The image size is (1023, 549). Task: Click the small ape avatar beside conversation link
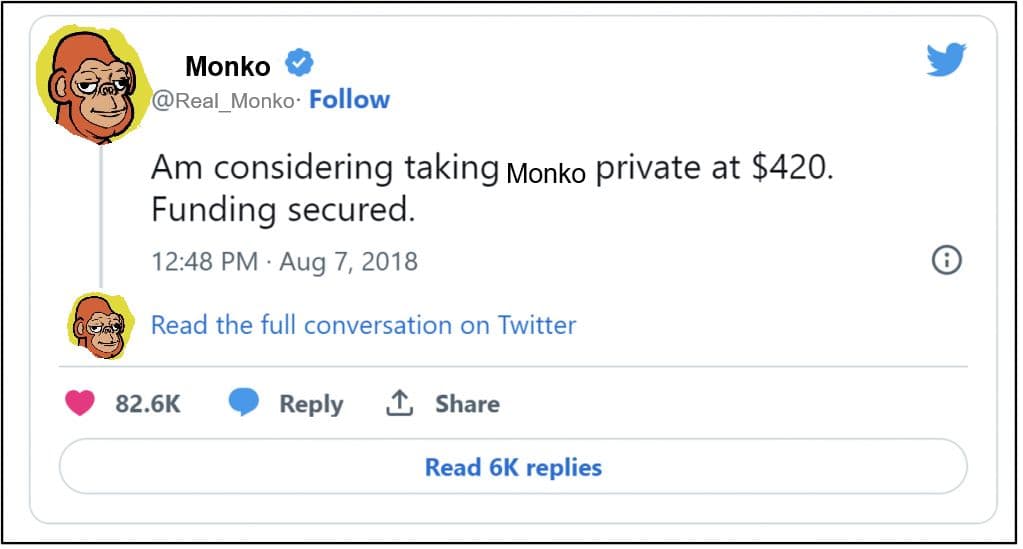(101, 326)
